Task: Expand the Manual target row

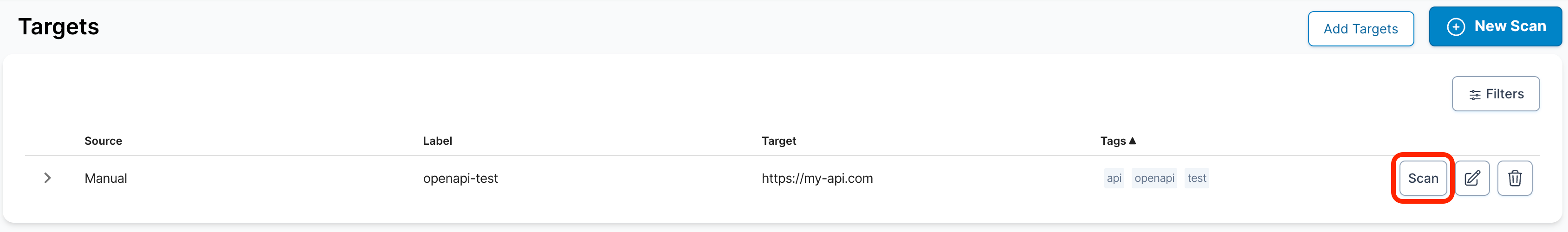Action: coord(47,178)
